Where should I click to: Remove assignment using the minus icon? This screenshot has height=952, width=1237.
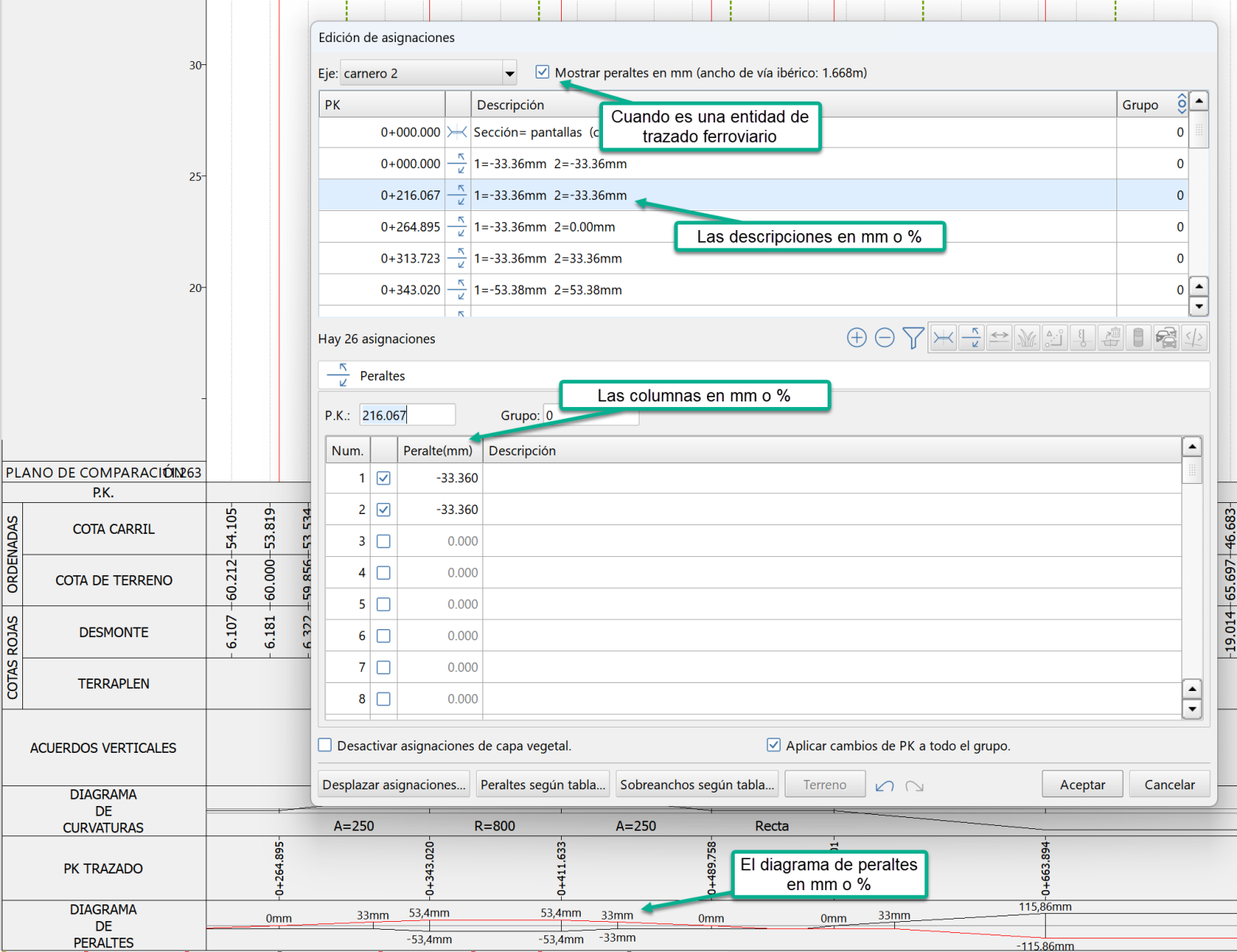click(885, 338)
